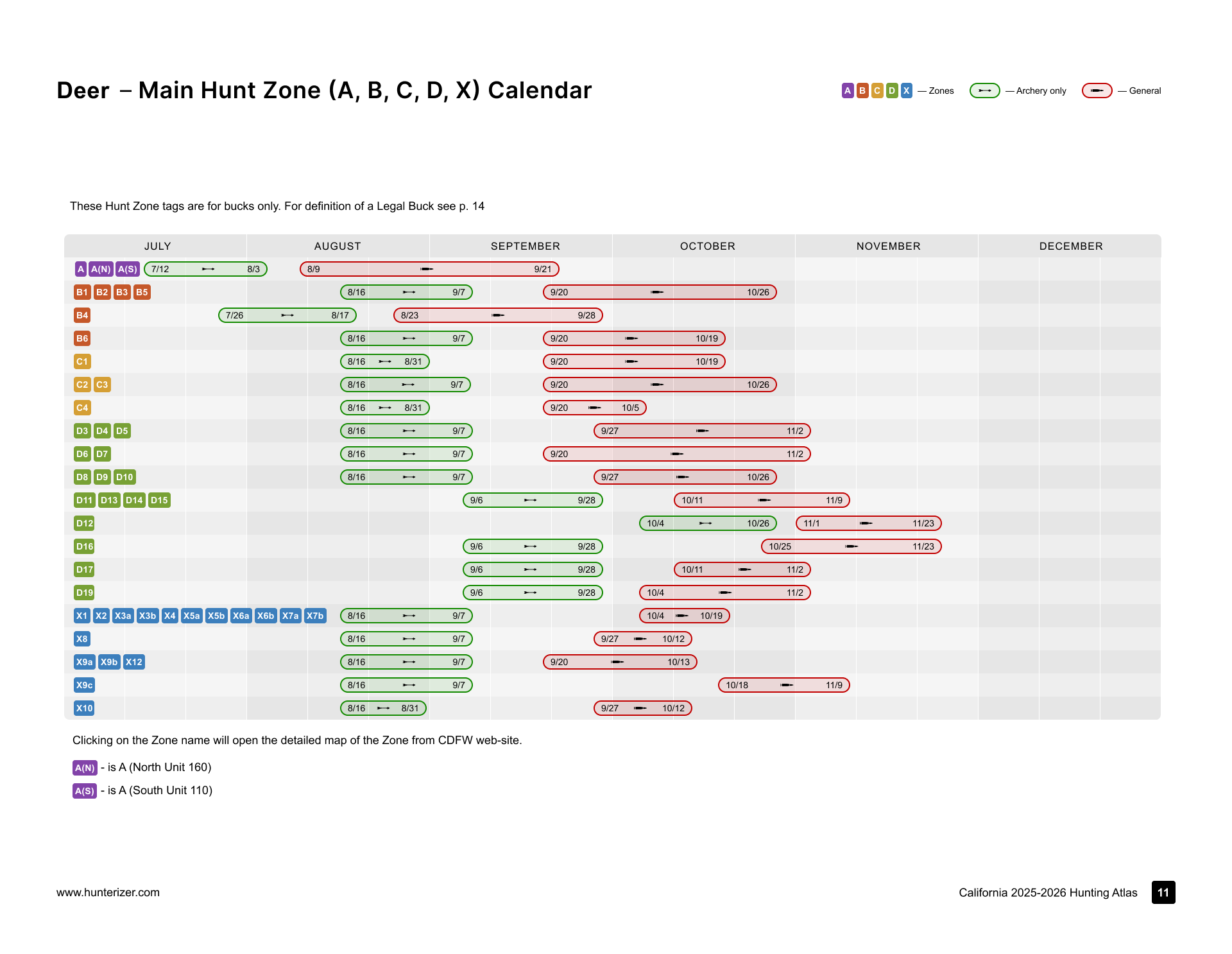Select the C1 zone badge
Viewport: 1232px width, 954px height.
[x=82, y=361]
